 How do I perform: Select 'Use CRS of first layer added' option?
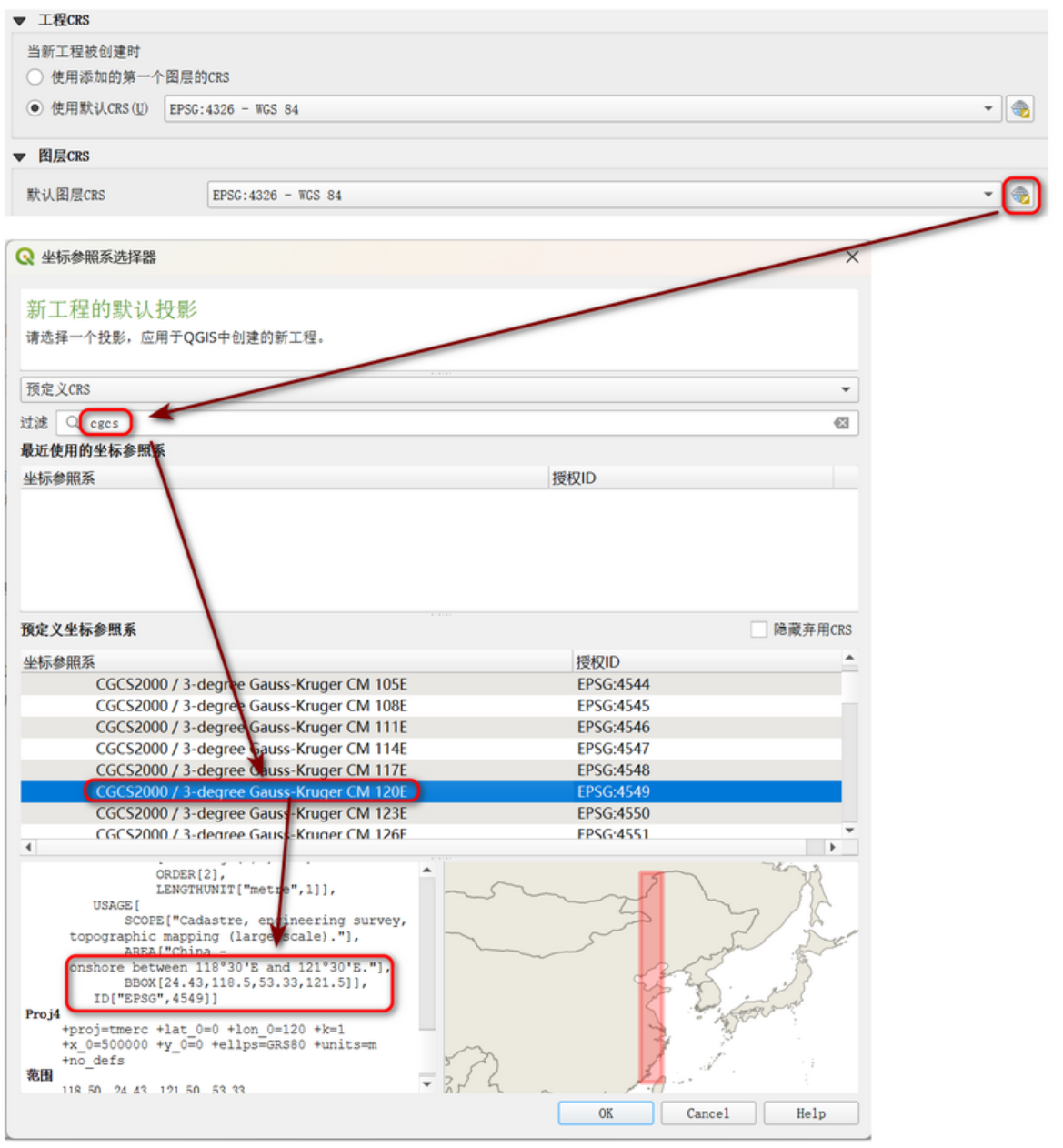pyautogui.click(x=35, y=77)
